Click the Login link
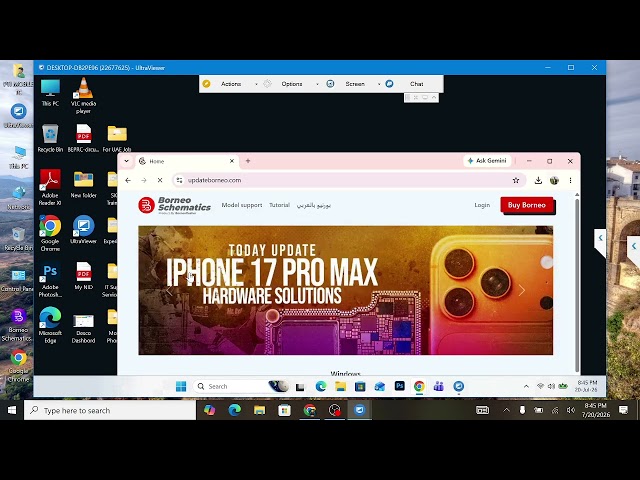Image resolution: width=640 pixels, height=480 pixels. click(482, 205)
